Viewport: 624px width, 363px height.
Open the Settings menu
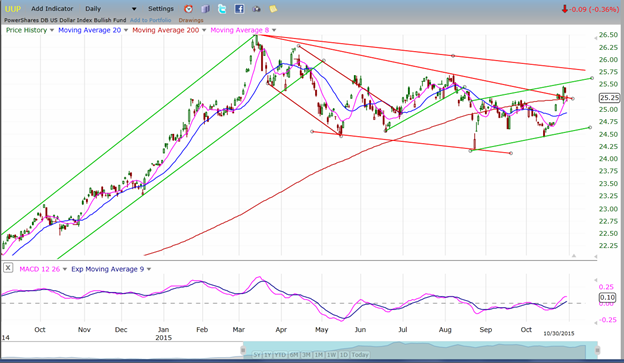[x=161, y=9]
